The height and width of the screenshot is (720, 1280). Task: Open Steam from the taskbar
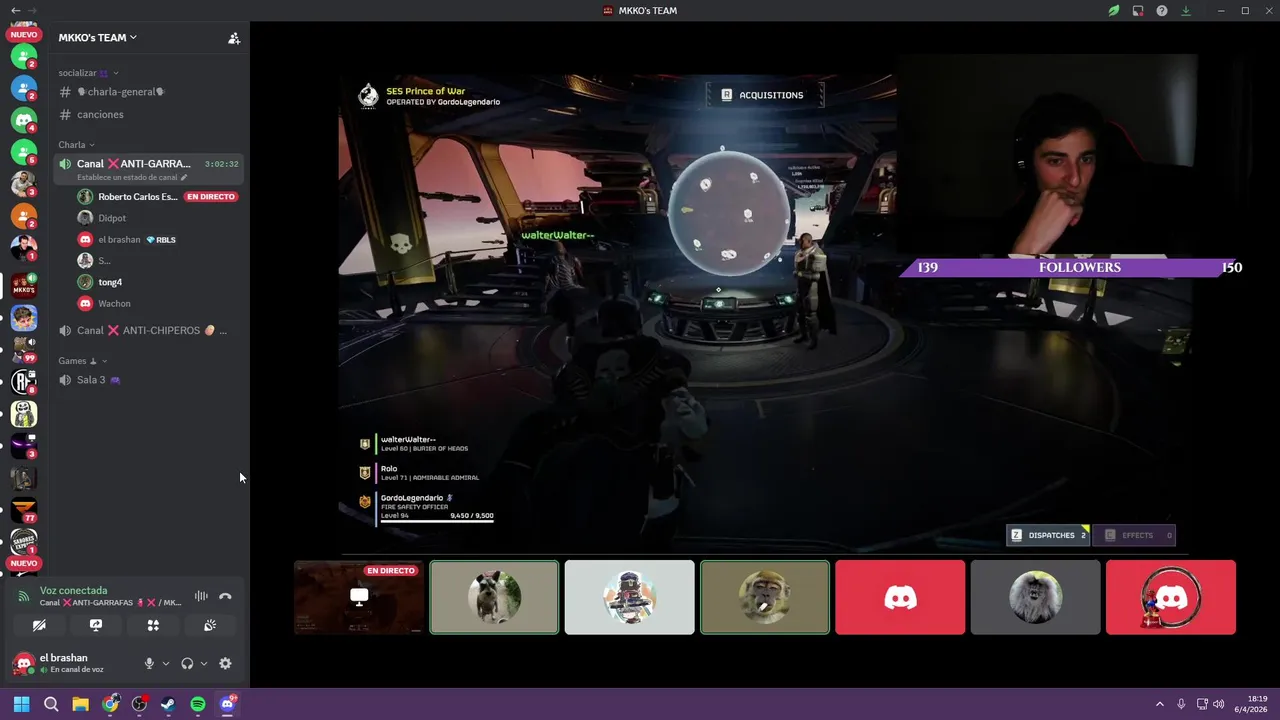click(x=168, y=704)
